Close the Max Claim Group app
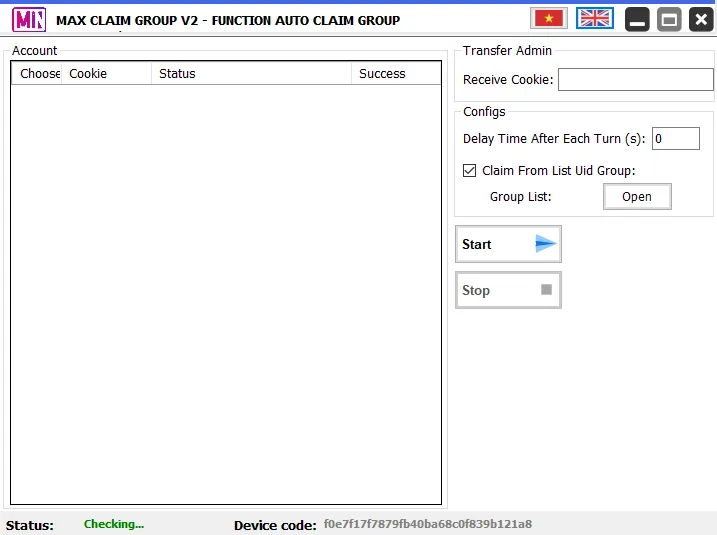This screenshot has width=717, height=535. 700,19
